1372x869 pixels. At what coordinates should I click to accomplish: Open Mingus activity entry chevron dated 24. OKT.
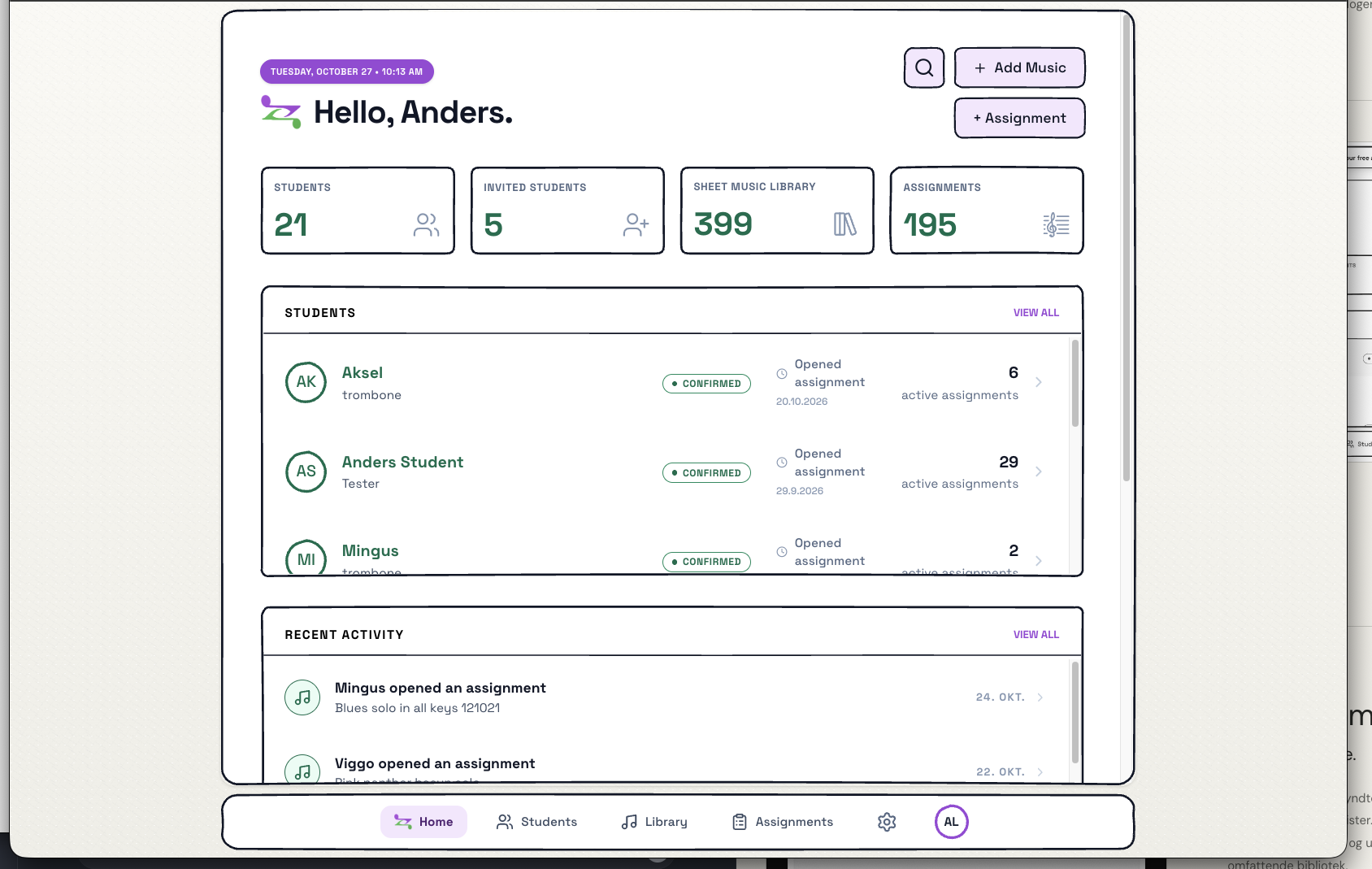click(1040, 697)
